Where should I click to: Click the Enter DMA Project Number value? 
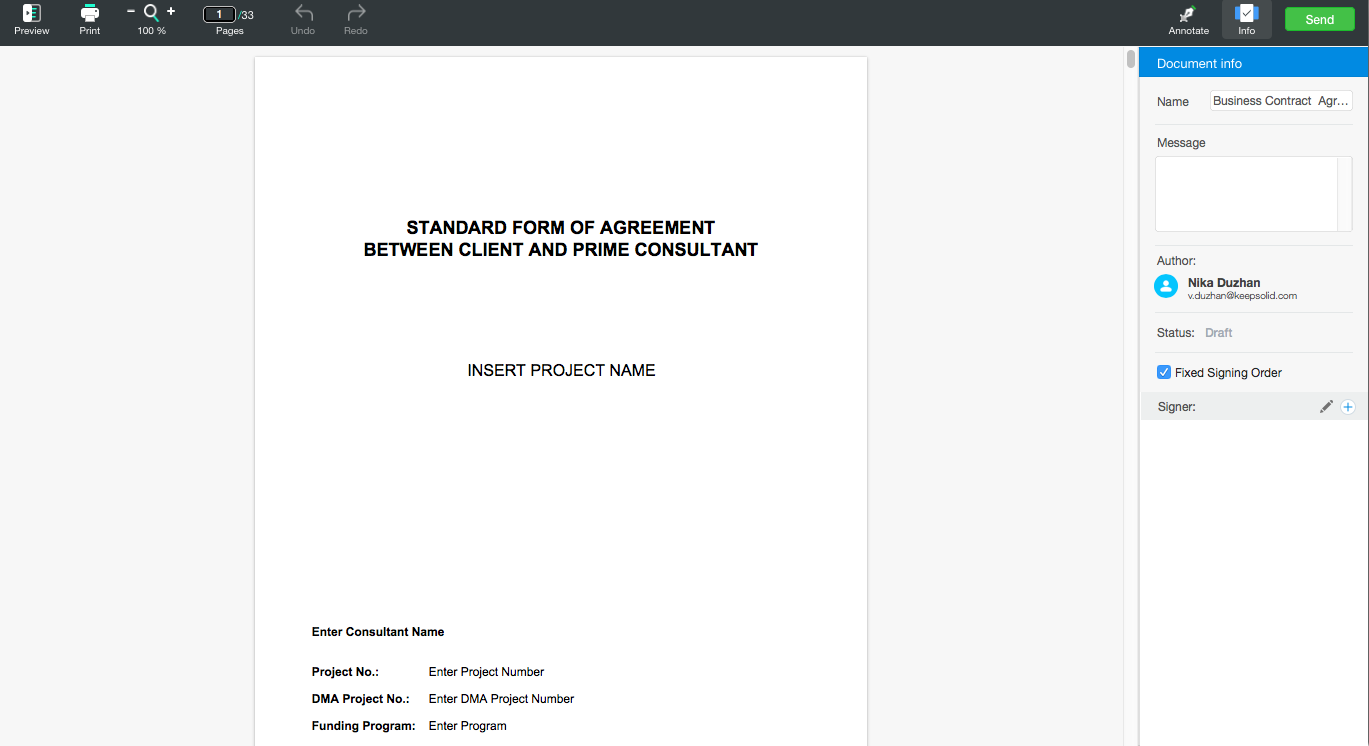tap(501, 699)
